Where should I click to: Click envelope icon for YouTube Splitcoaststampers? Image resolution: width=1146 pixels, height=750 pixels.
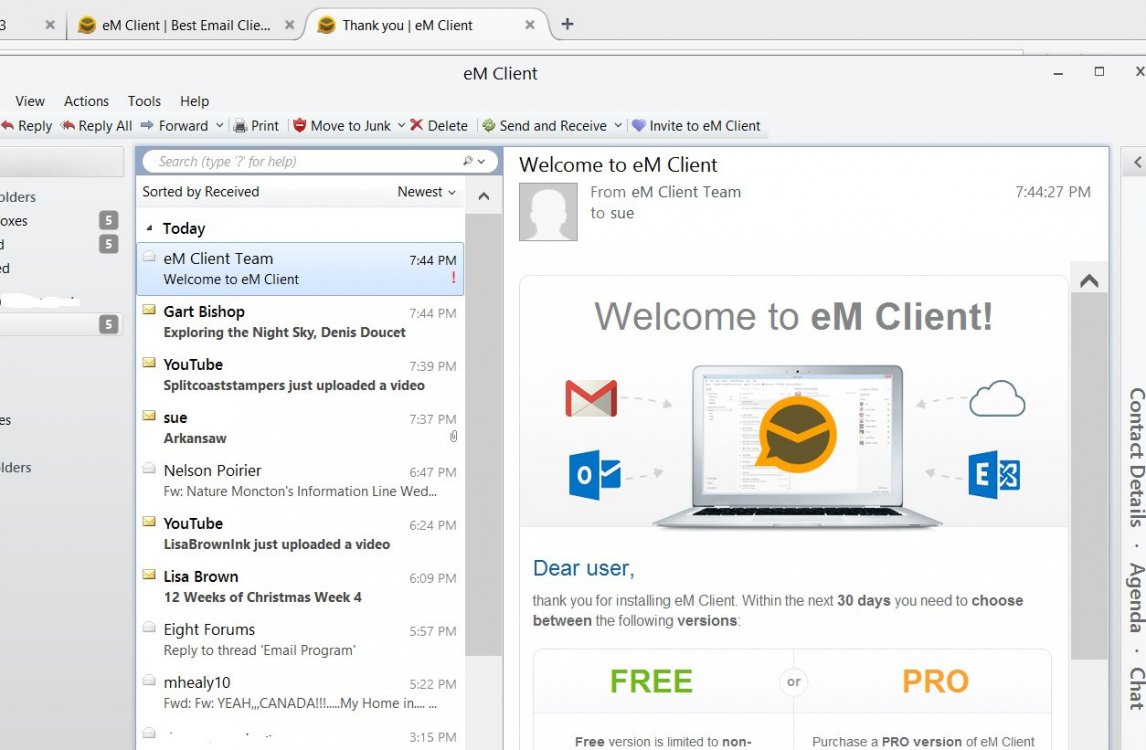[x=149, y=363]
